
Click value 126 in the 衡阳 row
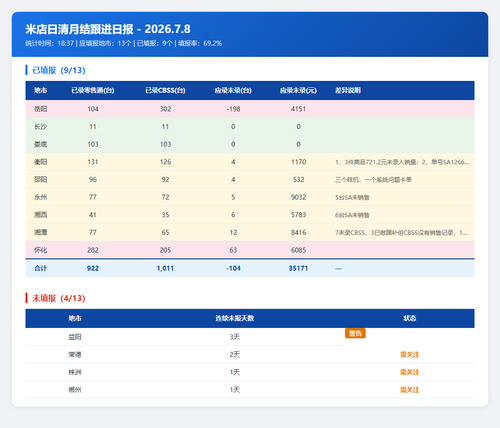[165, 162]
